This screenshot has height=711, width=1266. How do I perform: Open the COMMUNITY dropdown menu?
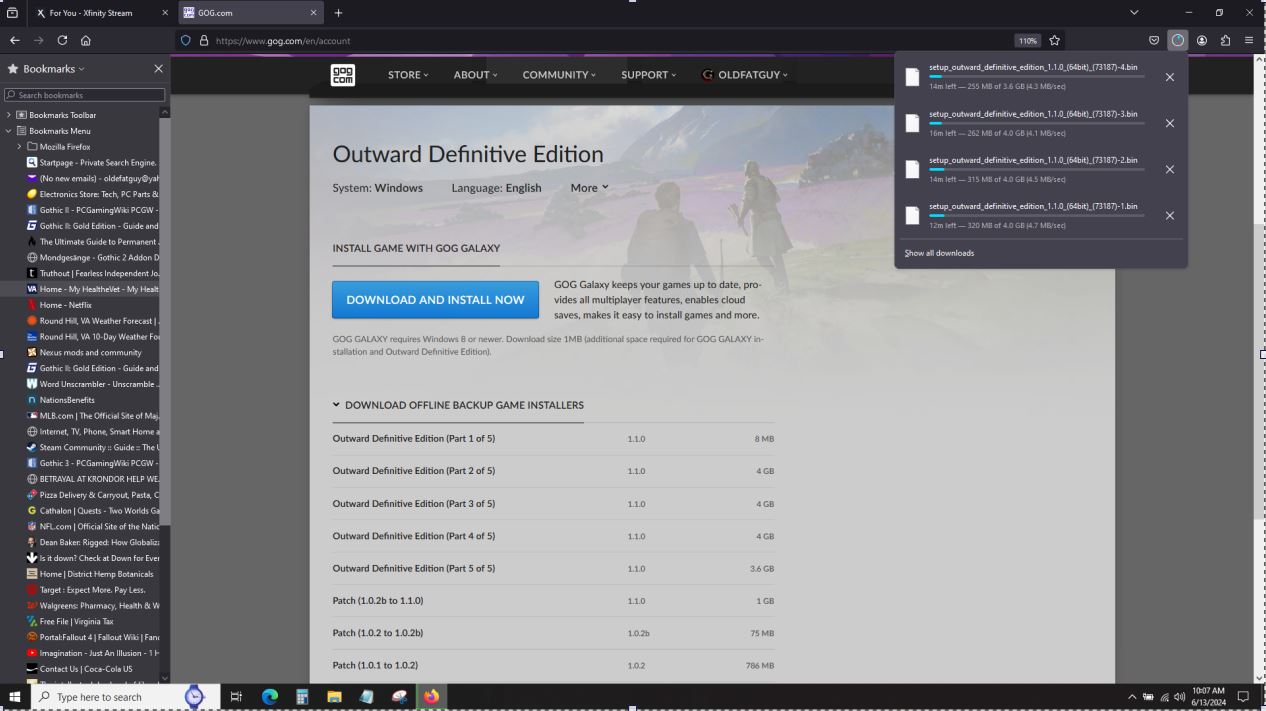tap(559, 75)
